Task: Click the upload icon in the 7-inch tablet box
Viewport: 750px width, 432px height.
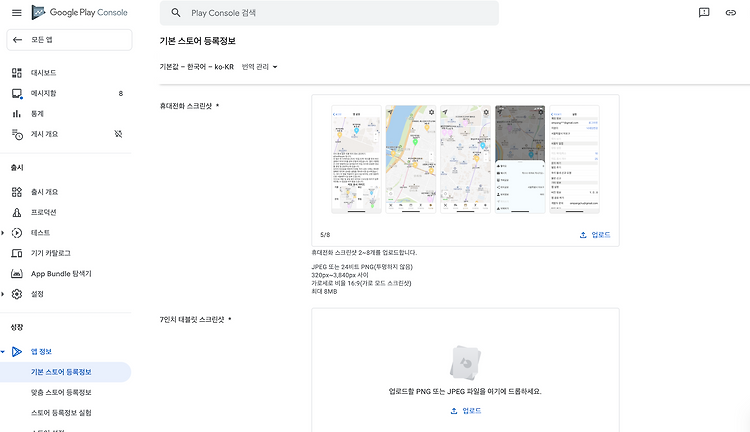Action: coord(454,411)
